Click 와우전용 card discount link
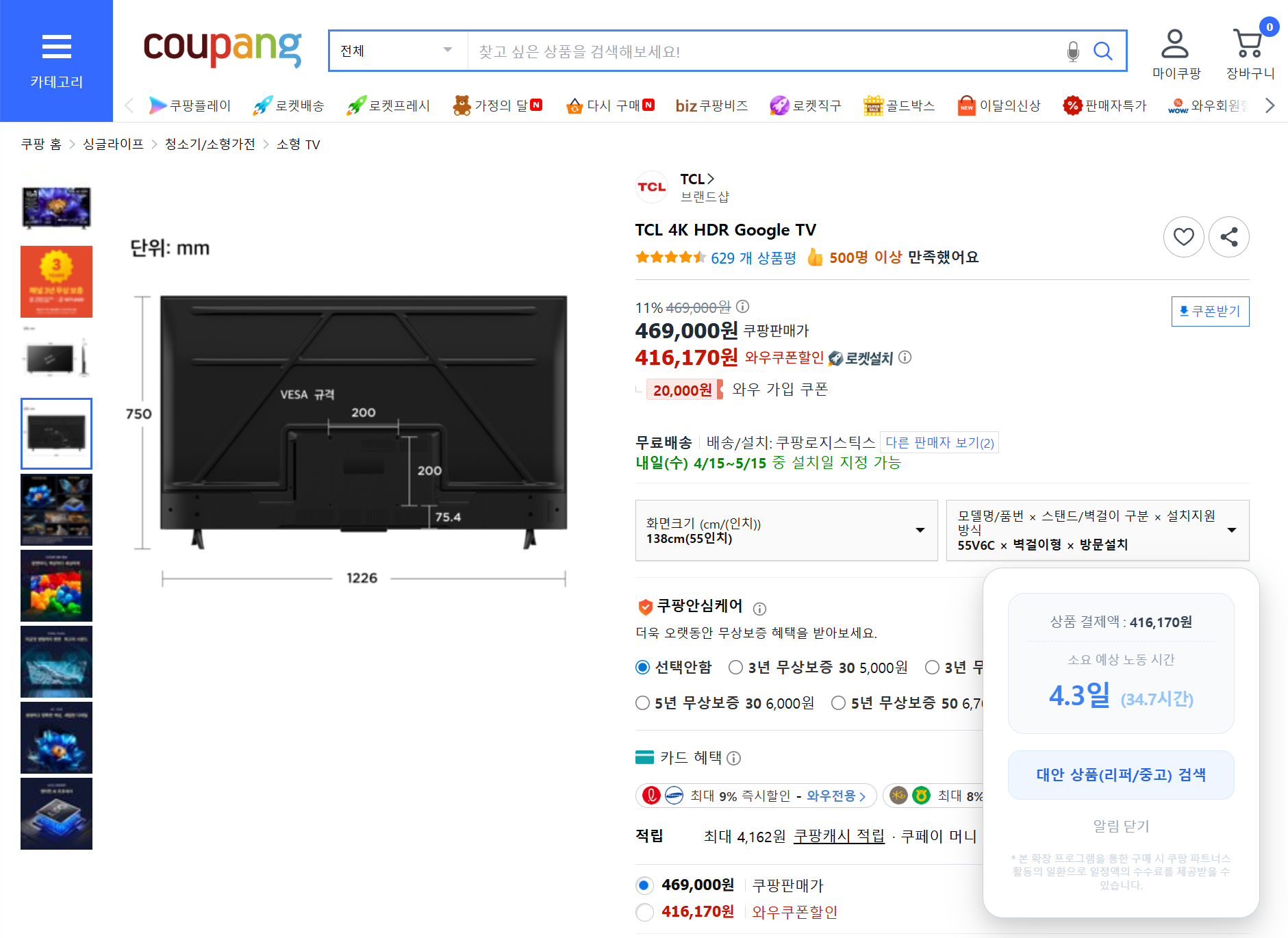Screen dimensions: 1288x938 (836, 796)
